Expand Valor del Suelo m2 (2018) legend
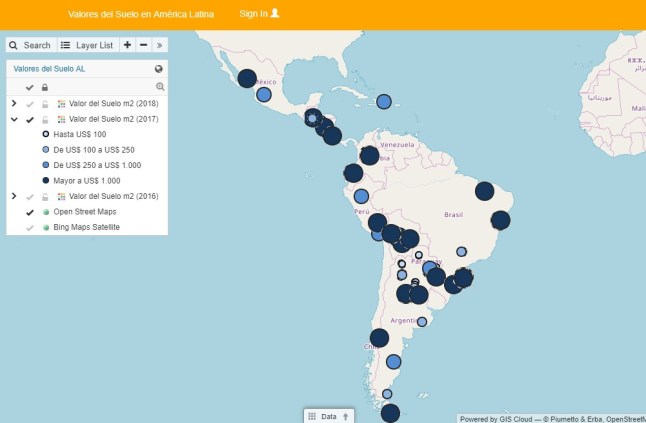Image resolution: width=646 pixels, height=423 pixels. [x=14, y=104]
